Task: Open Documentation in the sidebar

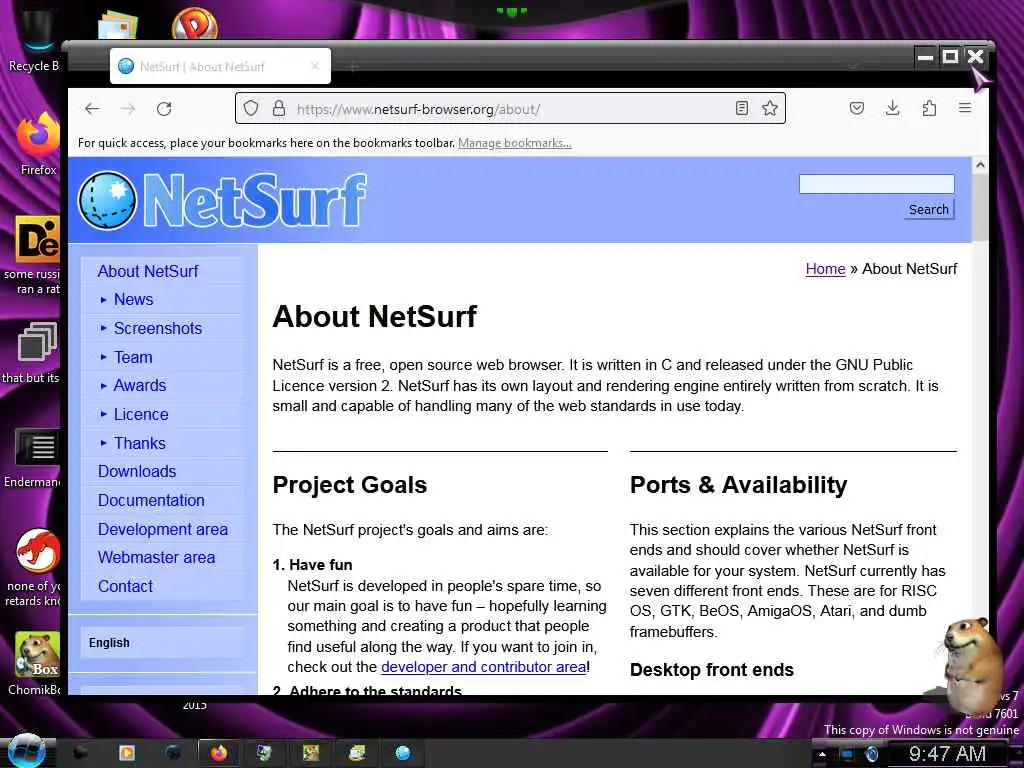Action: coord(151,500)
